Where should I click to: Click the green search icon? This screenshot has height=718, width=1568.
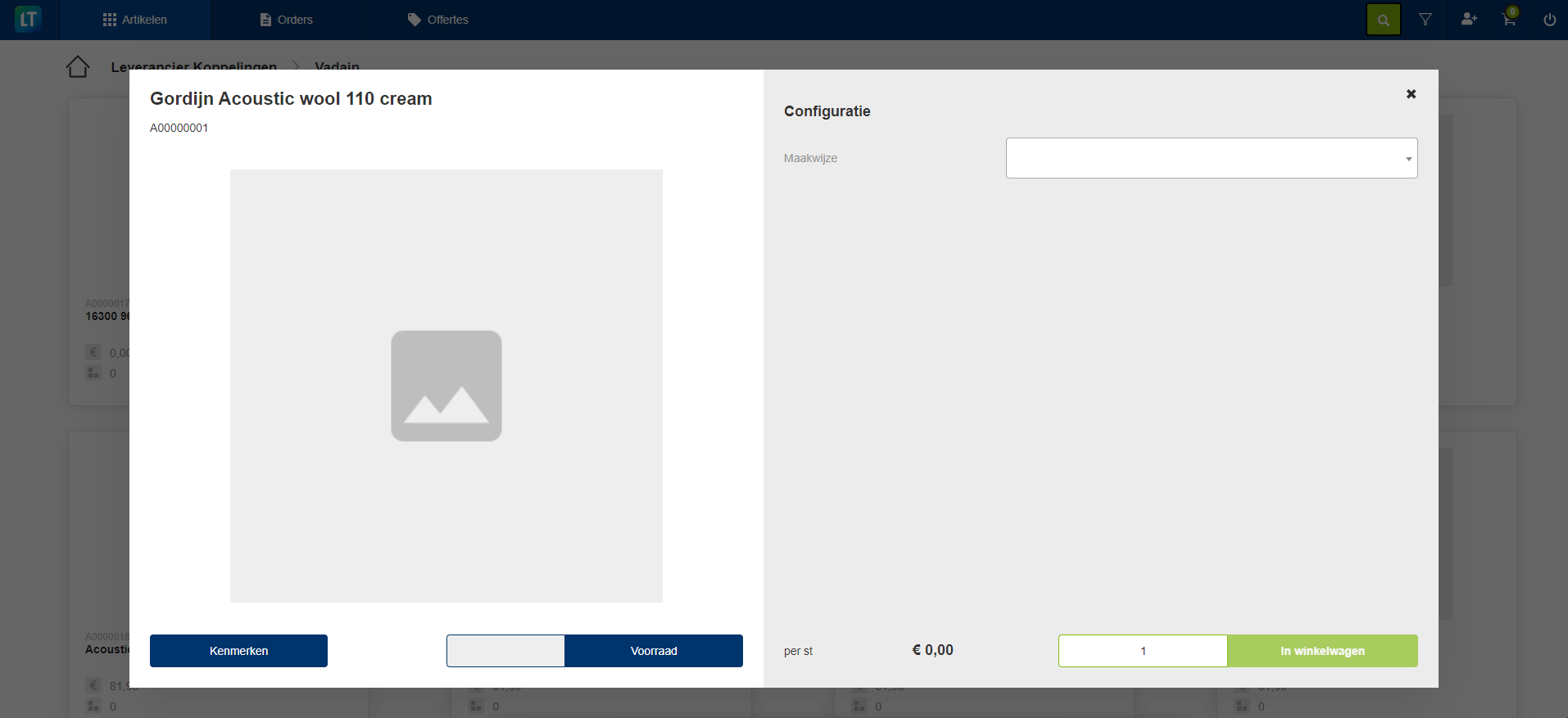click(x=1383, y=20)
